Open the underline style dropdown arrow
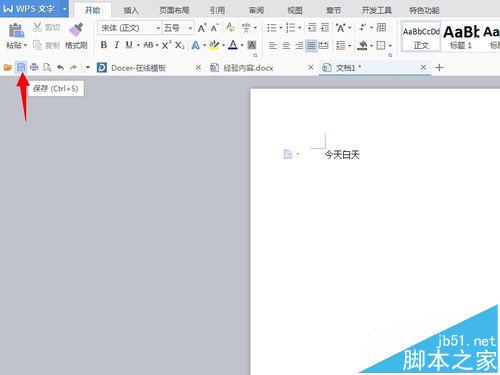This screenshot has height=375, width=500. pyautogui.click(x=138, y=45)
